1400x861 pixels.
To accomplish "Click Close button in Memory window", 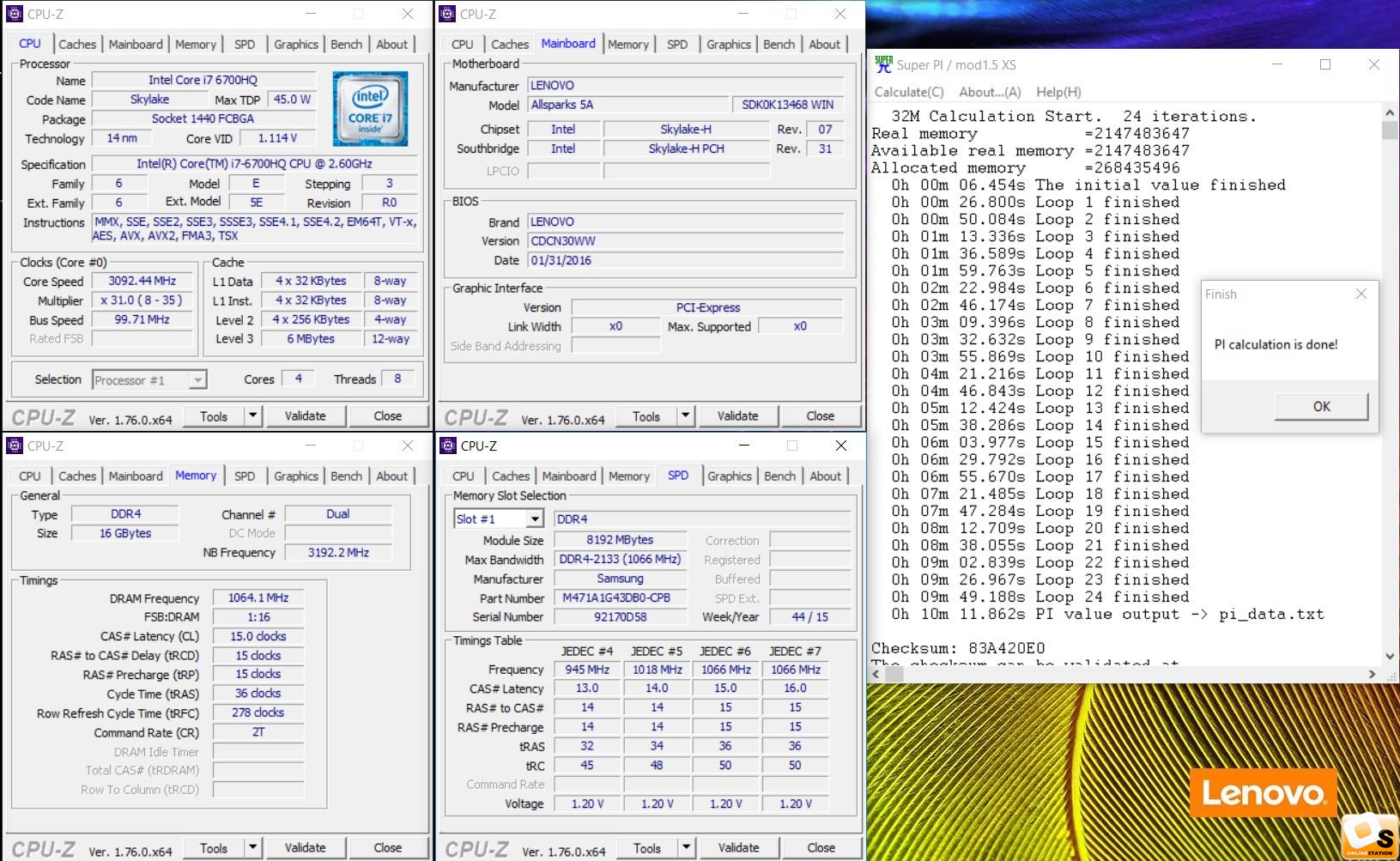I will [388, 847].
